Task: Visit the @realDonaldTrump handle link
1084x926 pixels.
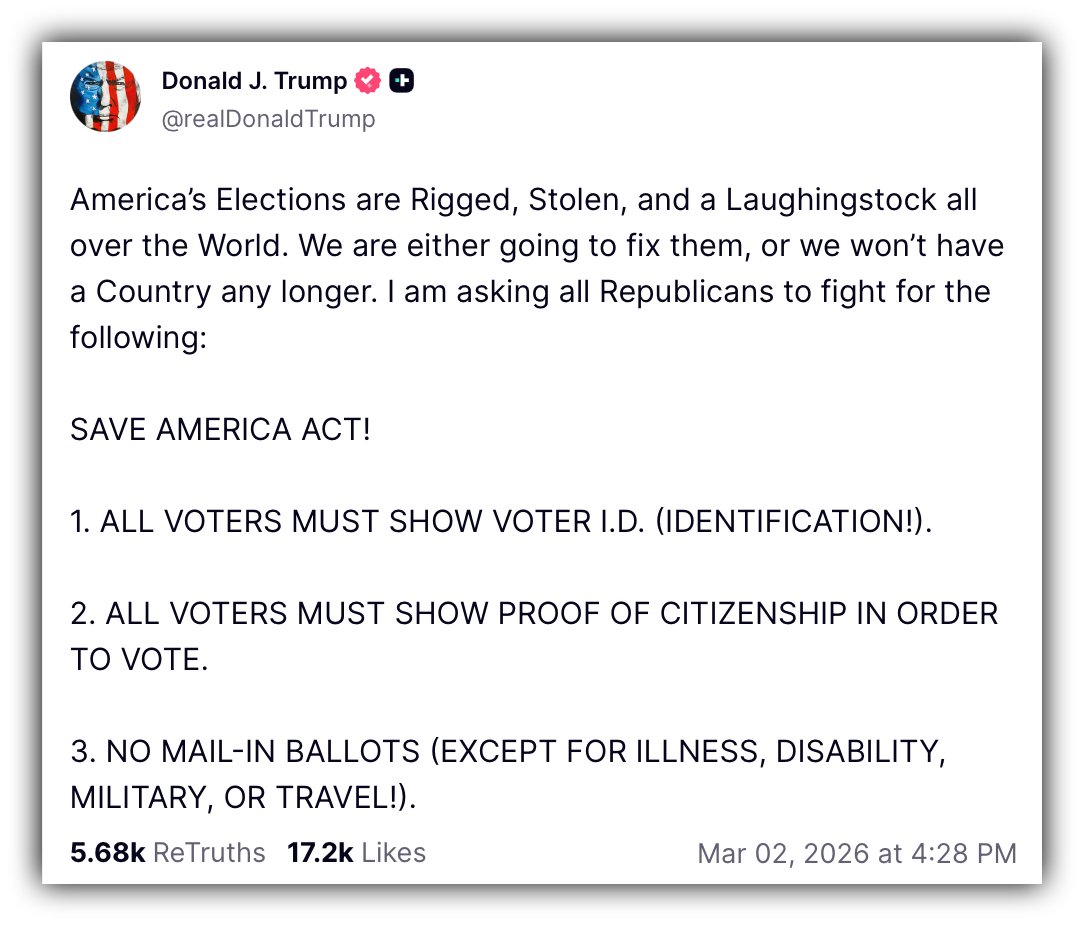Action: 268,119
